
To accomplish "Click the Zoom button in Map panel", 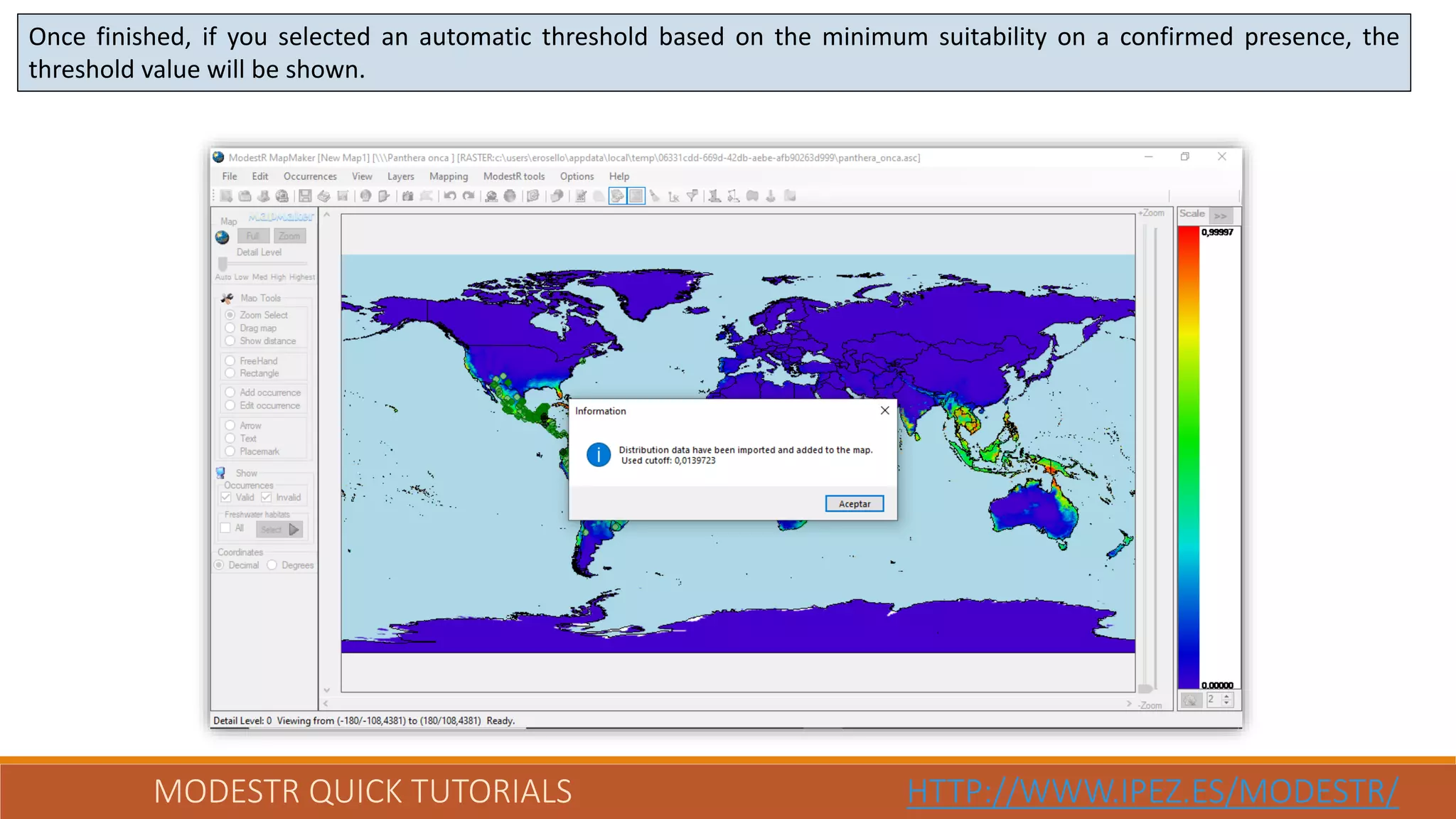I will coord(289,236).
